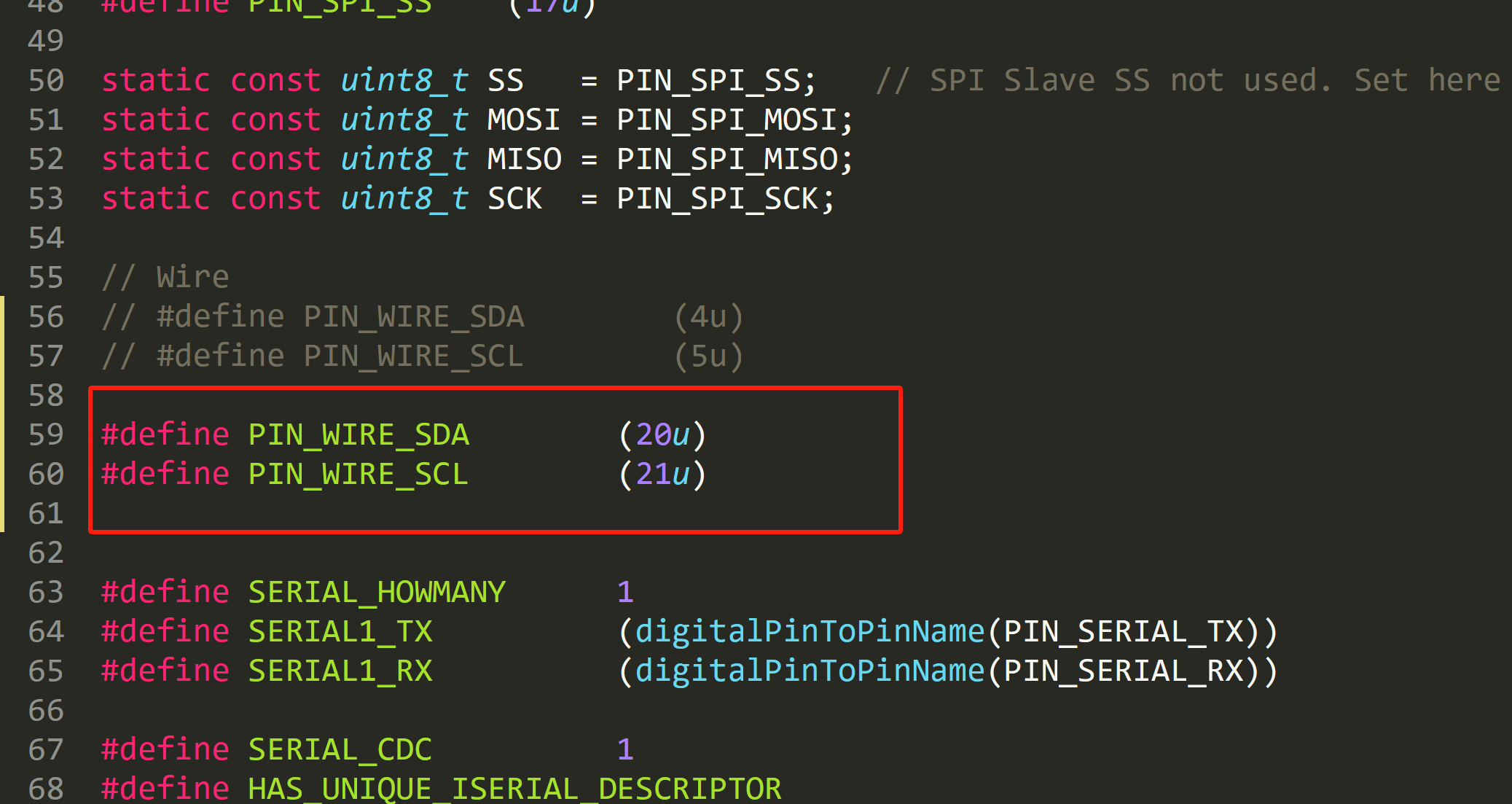Click the MOSI variable name on line 51
This screenshot has height=804, width=1512.
[x=522, y=120]
